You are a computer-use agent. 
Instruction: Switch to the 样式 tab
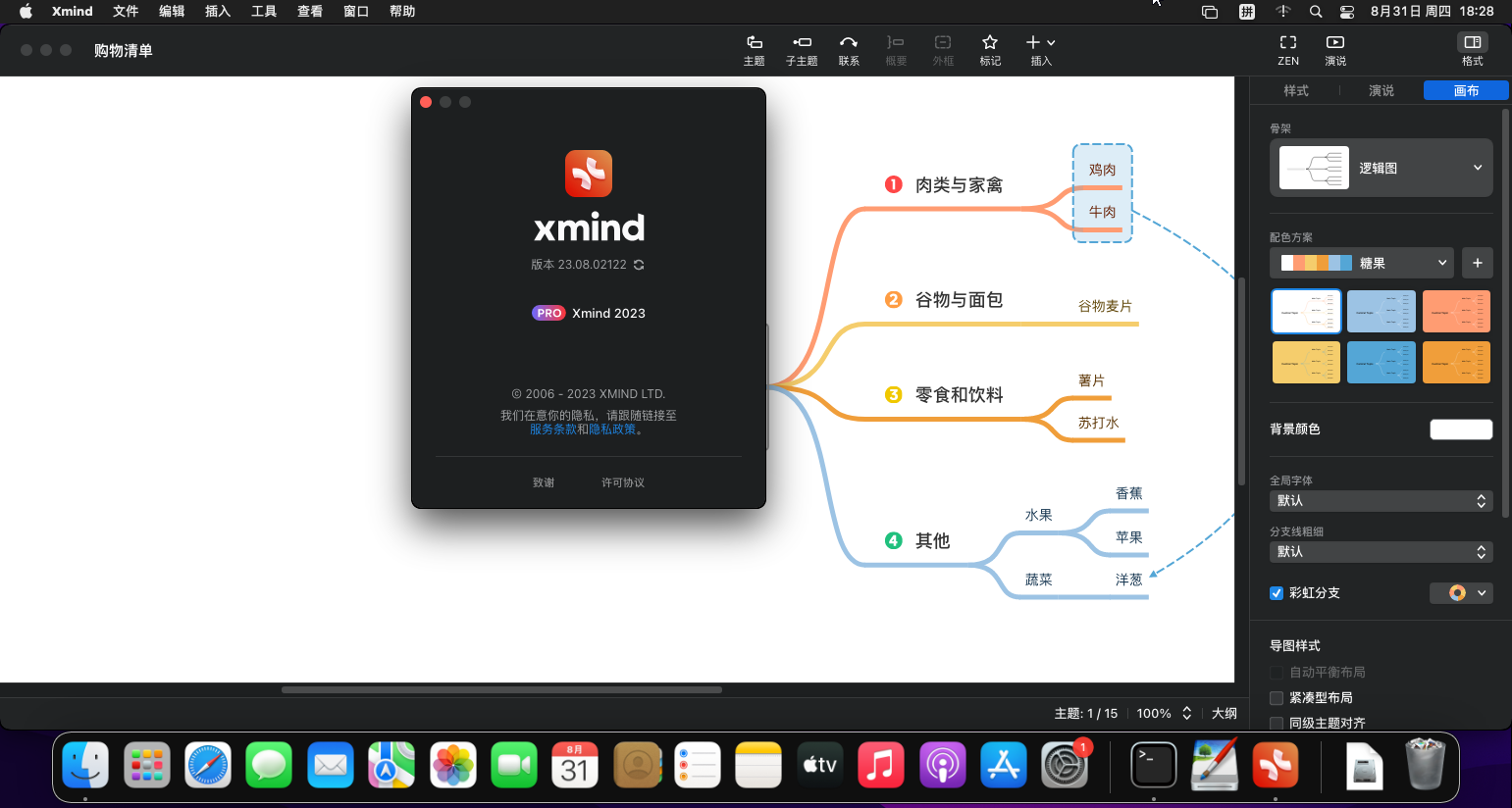(x=1296, y=90)
